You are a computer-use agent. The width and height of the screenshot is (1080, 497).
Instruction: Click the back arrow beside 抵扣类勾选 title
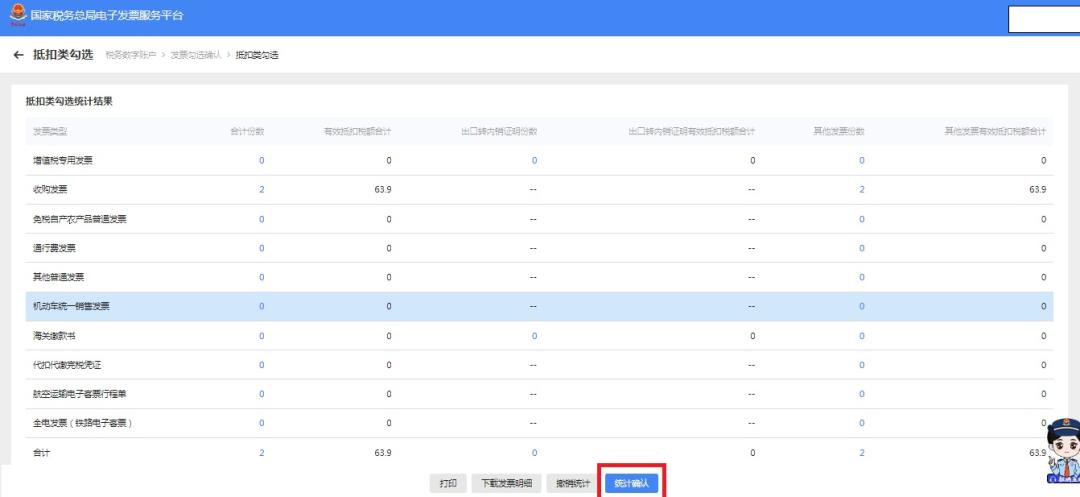point(18,54)
